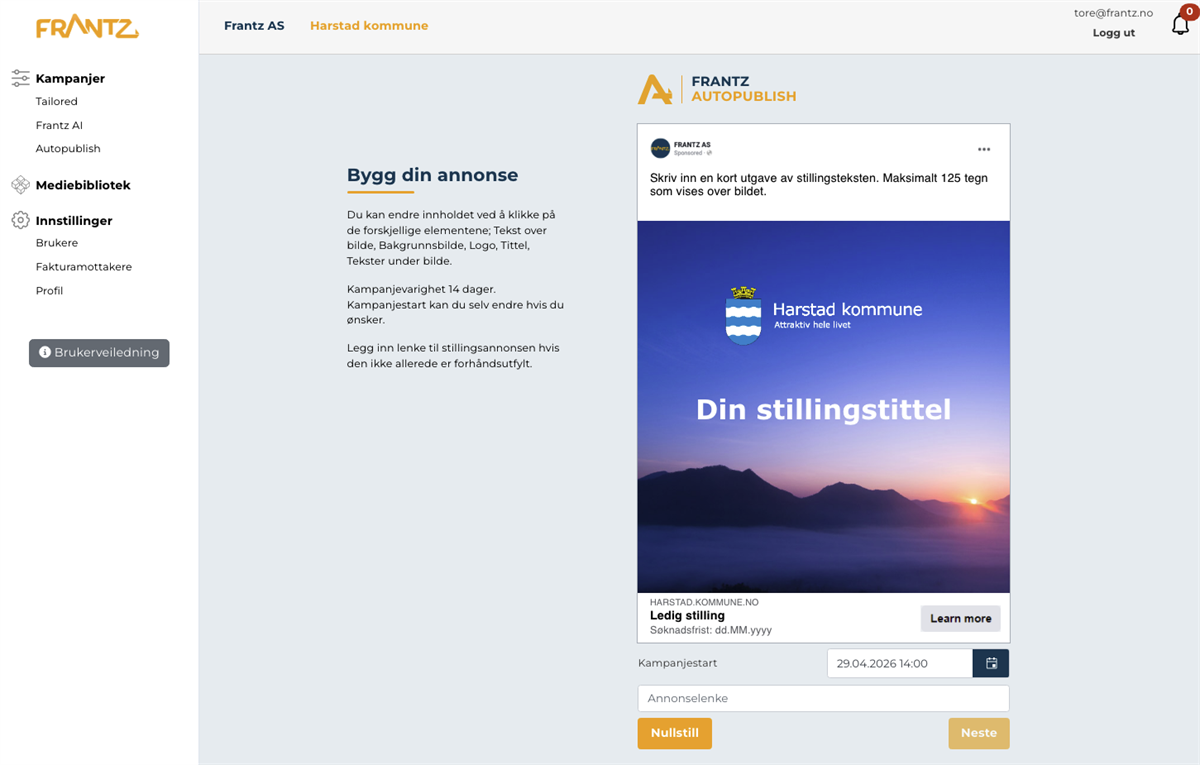Reset the ad with the Nullstill button
1200x765 pixels.
tap(674, 733)
